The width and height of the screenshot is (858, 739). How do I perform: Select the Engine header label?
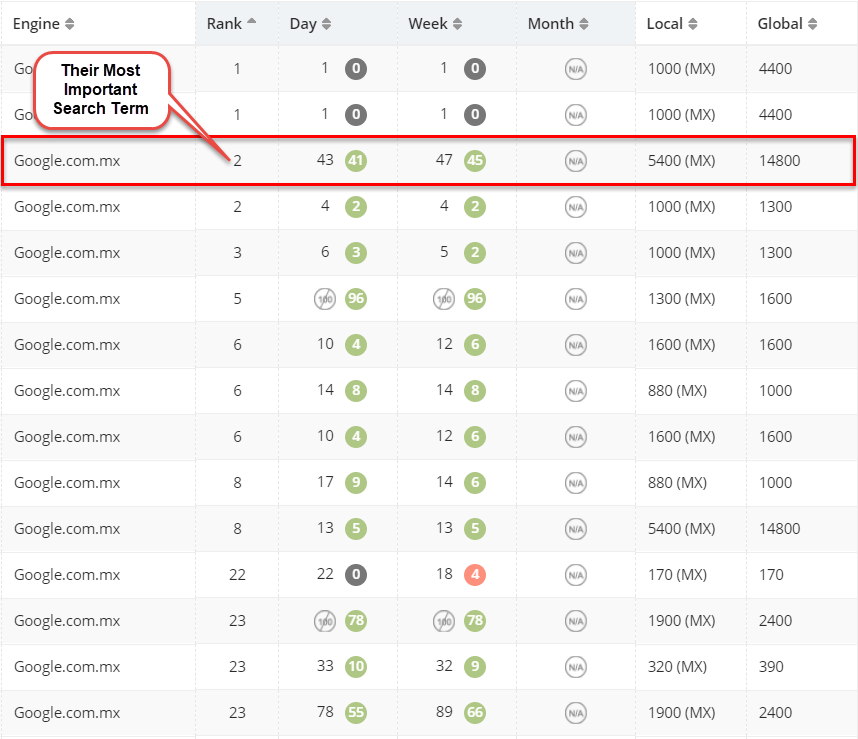(36, 24)
